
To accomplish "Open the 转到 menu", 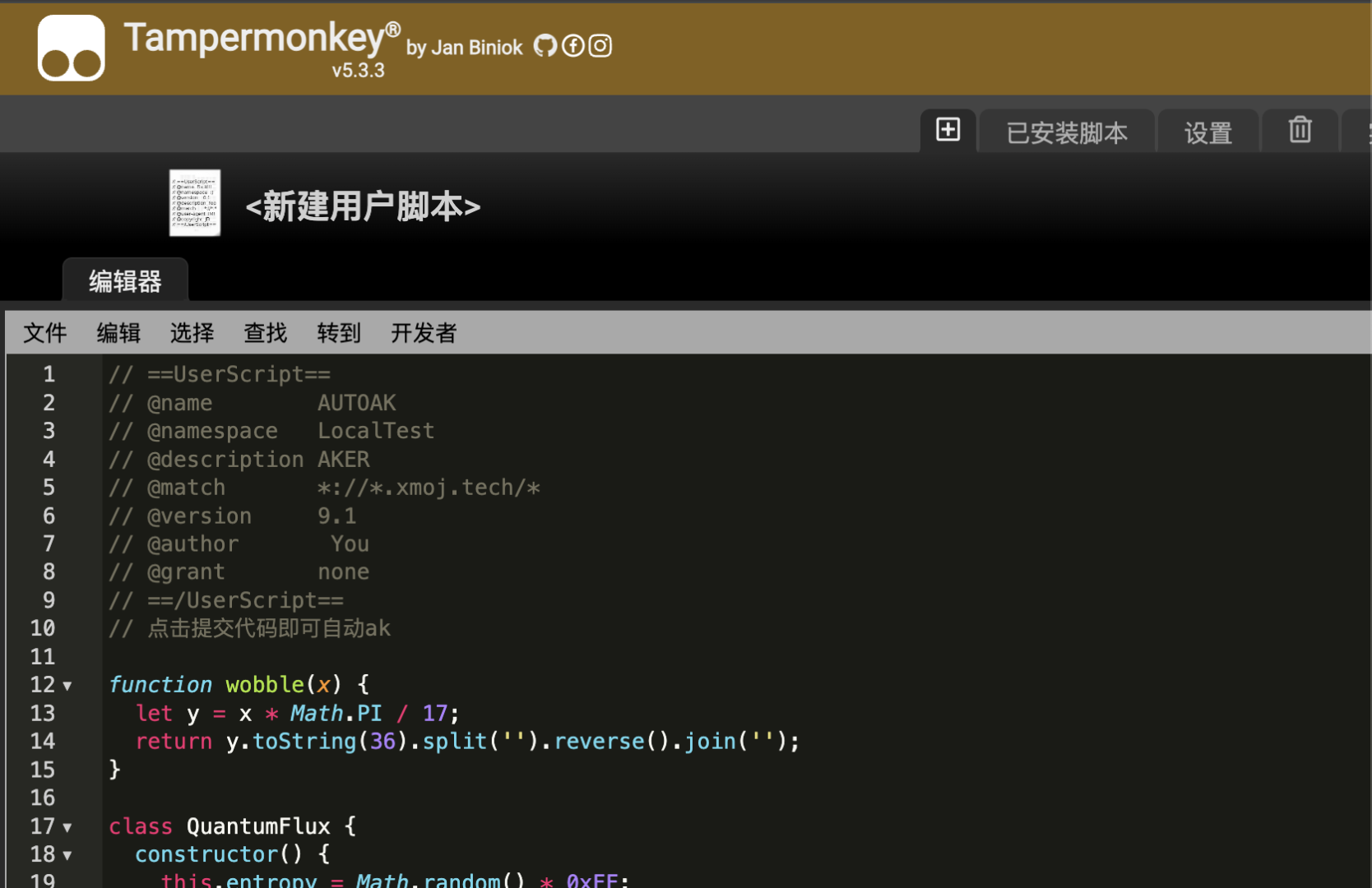I will (339, 333).
